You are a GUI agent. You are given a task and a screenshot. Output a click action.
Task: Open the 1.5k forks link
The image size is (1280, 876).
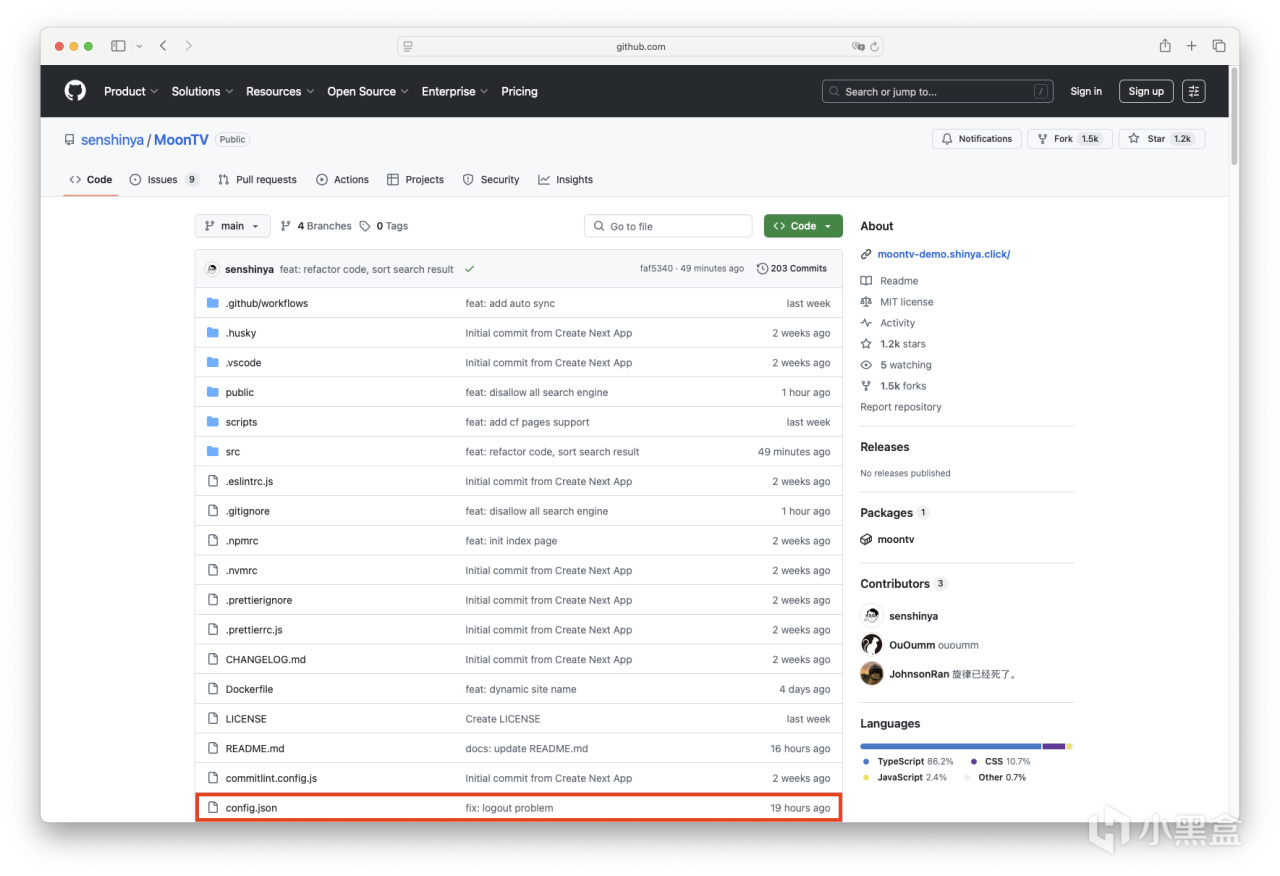pos(903,386)
